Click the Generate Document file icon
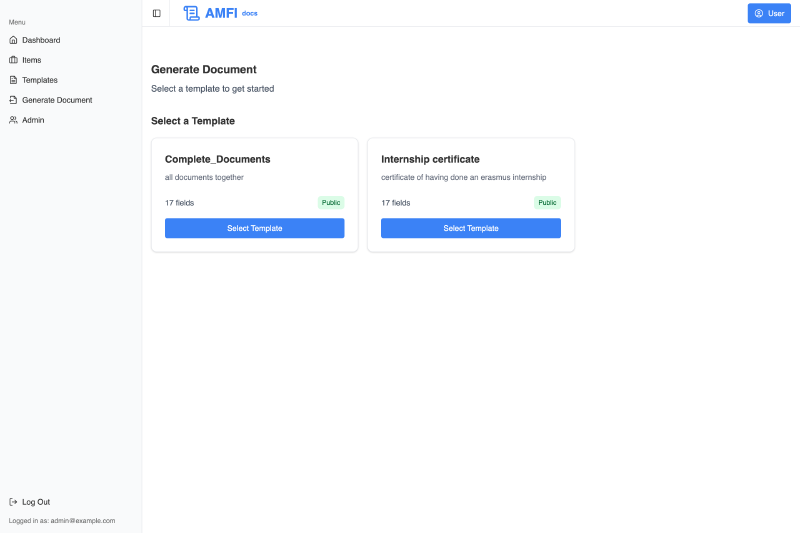Viewport: 800px width, 533px height. click(x=13, y=100)
